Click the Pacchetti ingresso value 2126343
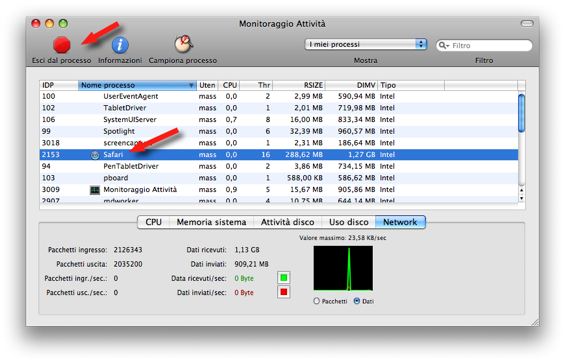The image size is (565, 362). point(128,250)
